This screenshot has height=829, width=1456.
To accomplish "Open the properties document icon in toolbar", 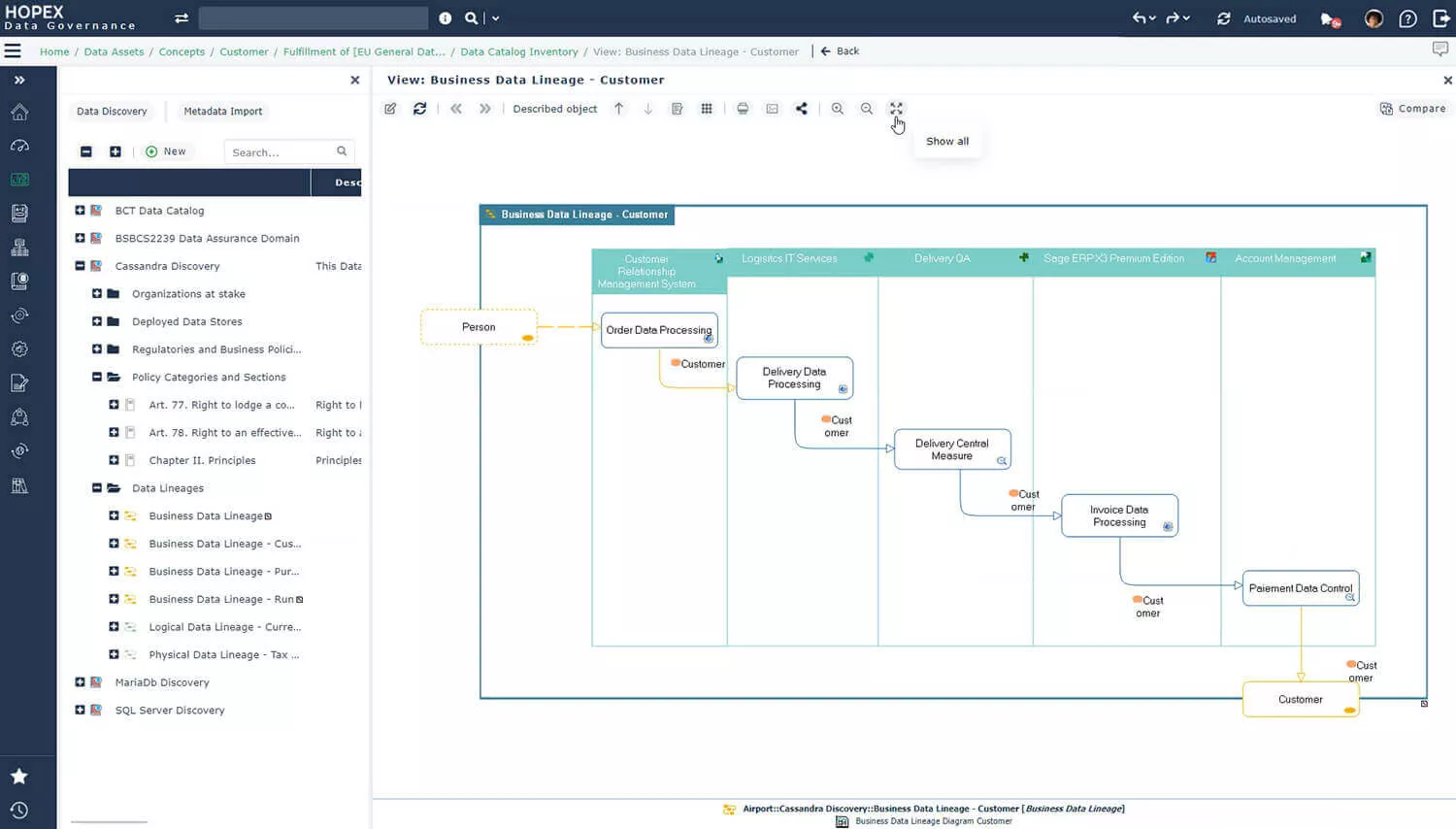I will (x=678, y=109).
